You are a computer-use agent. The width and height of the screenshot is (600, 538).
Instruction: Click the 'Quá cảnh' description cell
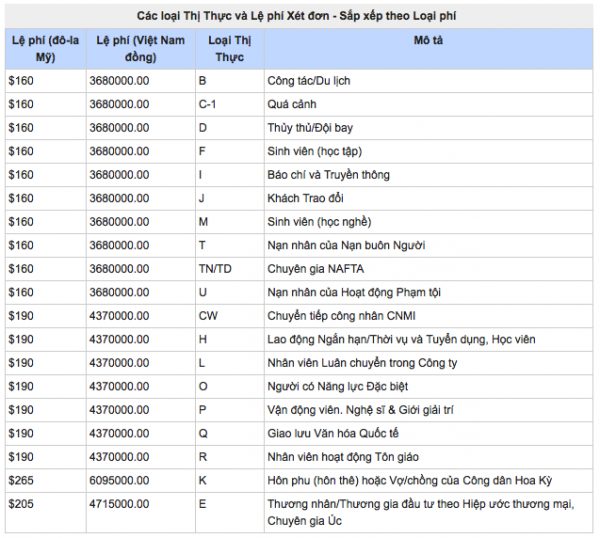429,104
